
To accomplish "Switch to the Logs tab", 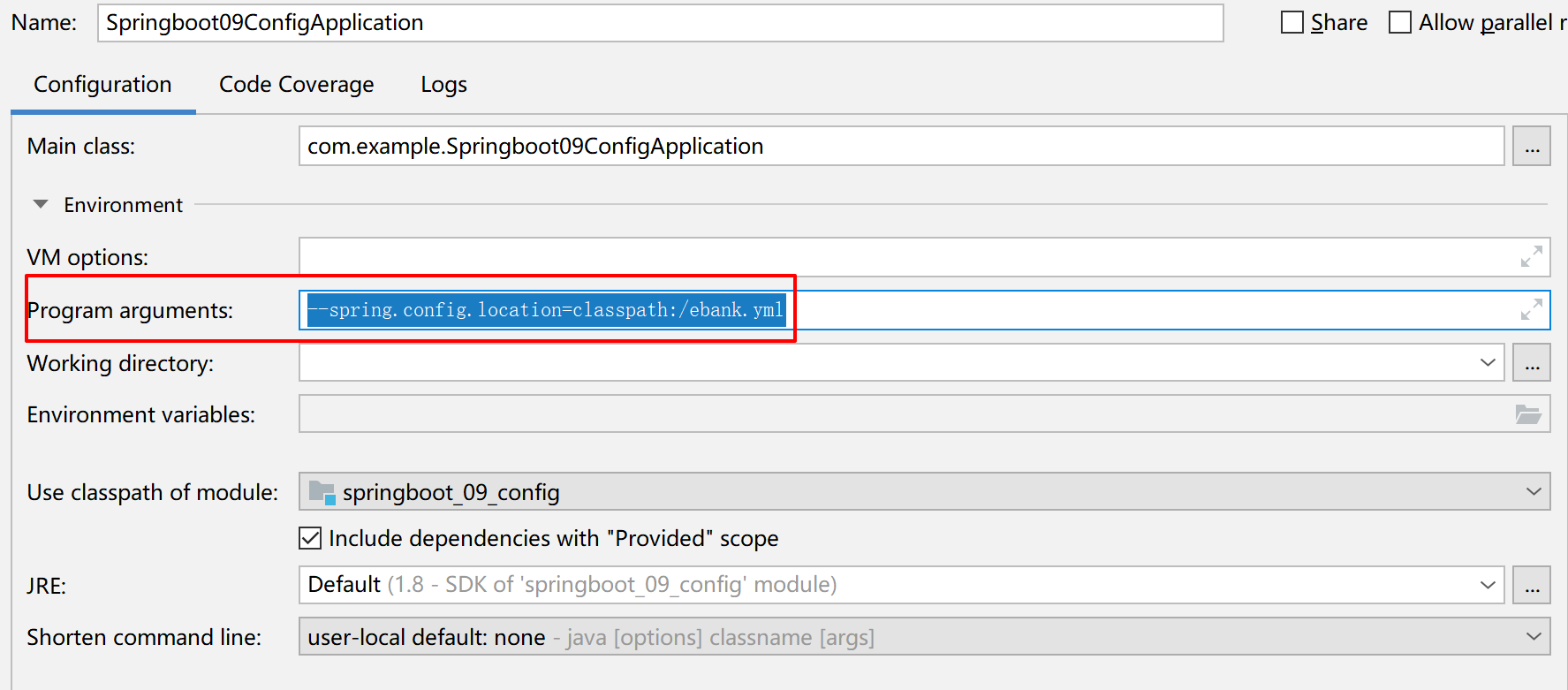I will [443, 85].
